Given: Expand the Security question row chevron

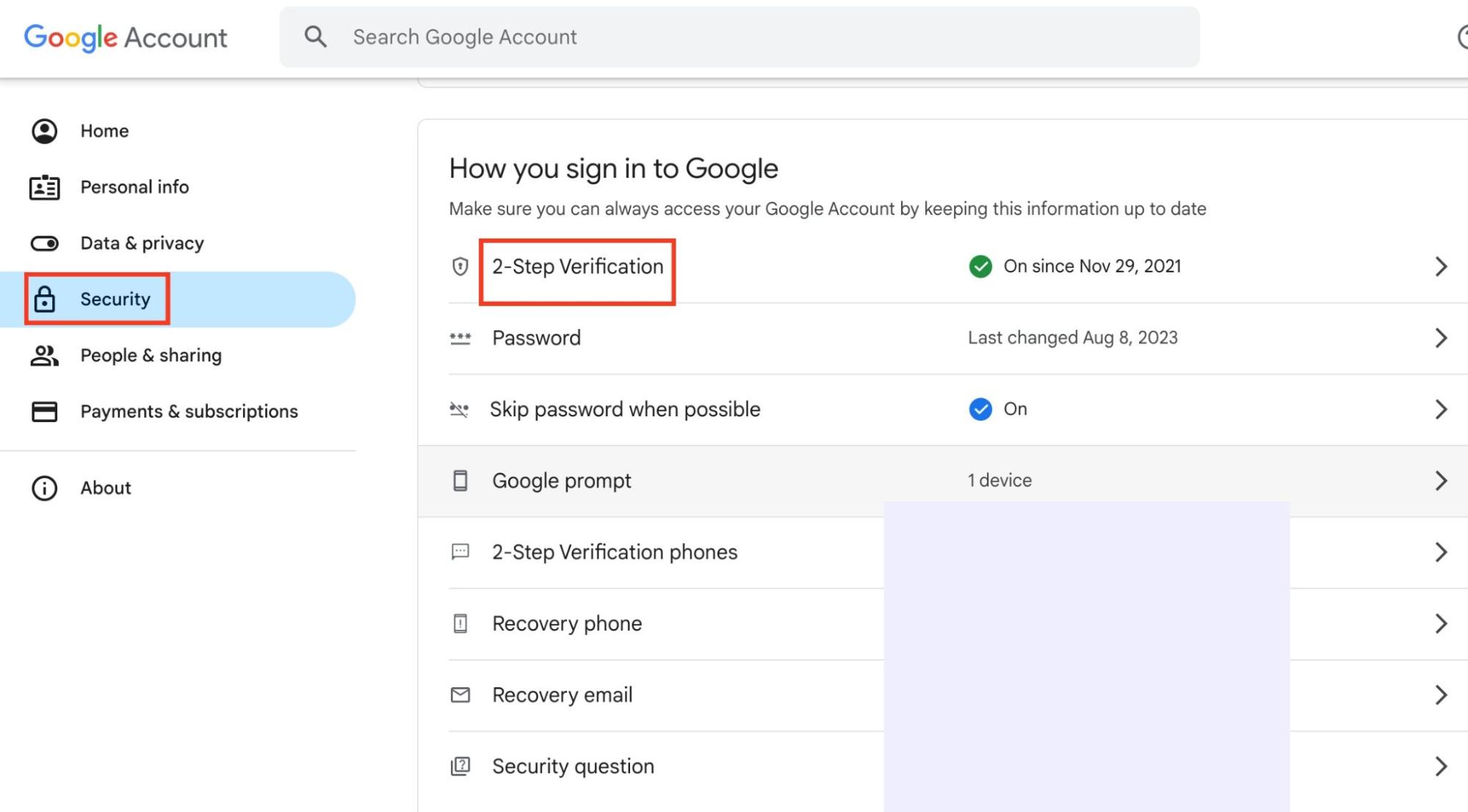Looking at the screenshot, I should tap(1441, 766).
